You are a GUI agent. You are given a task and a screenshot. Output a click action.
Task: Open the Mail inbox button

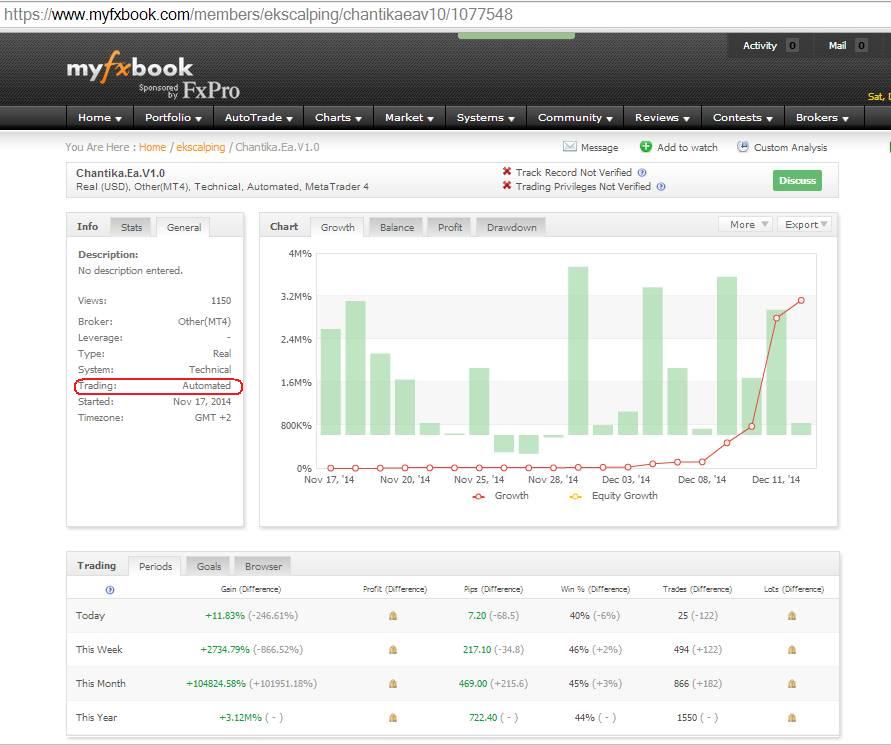click(847, 45)
